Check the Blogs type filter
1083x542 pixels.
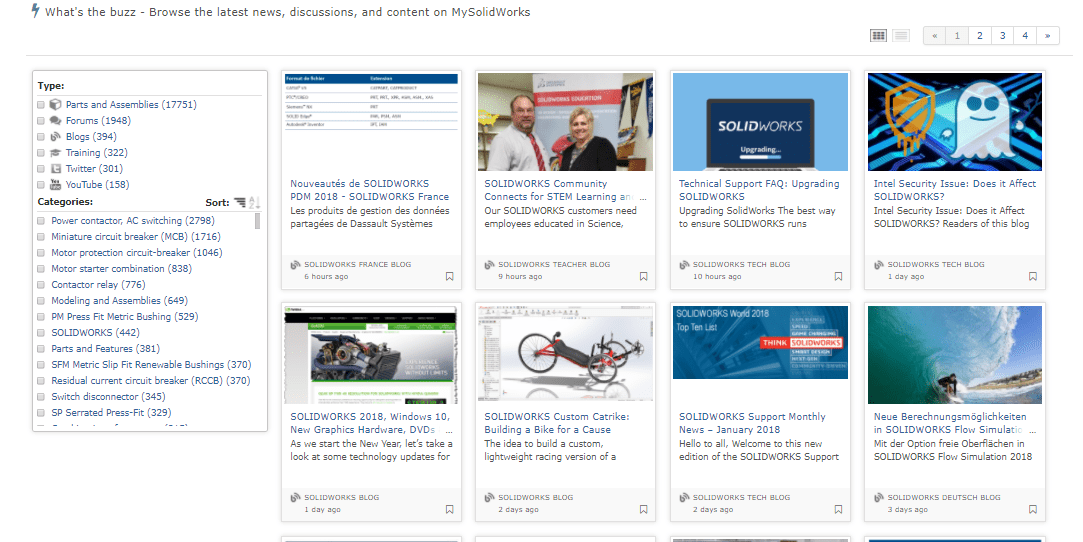pyautogui.click(x=41, y=137)
